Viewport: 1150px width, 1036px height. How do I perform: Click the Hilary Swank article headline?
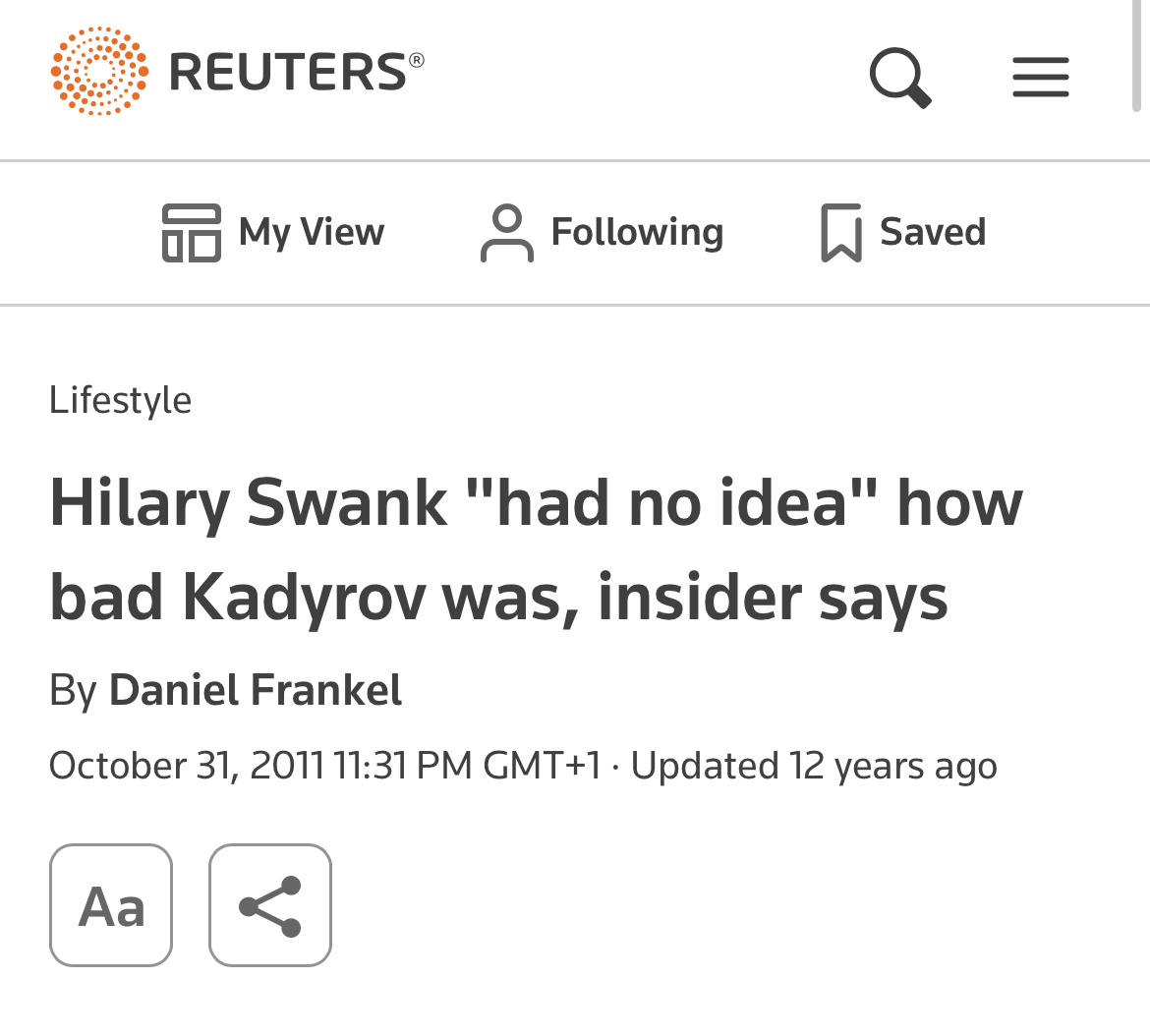click(x=536, y=549)
